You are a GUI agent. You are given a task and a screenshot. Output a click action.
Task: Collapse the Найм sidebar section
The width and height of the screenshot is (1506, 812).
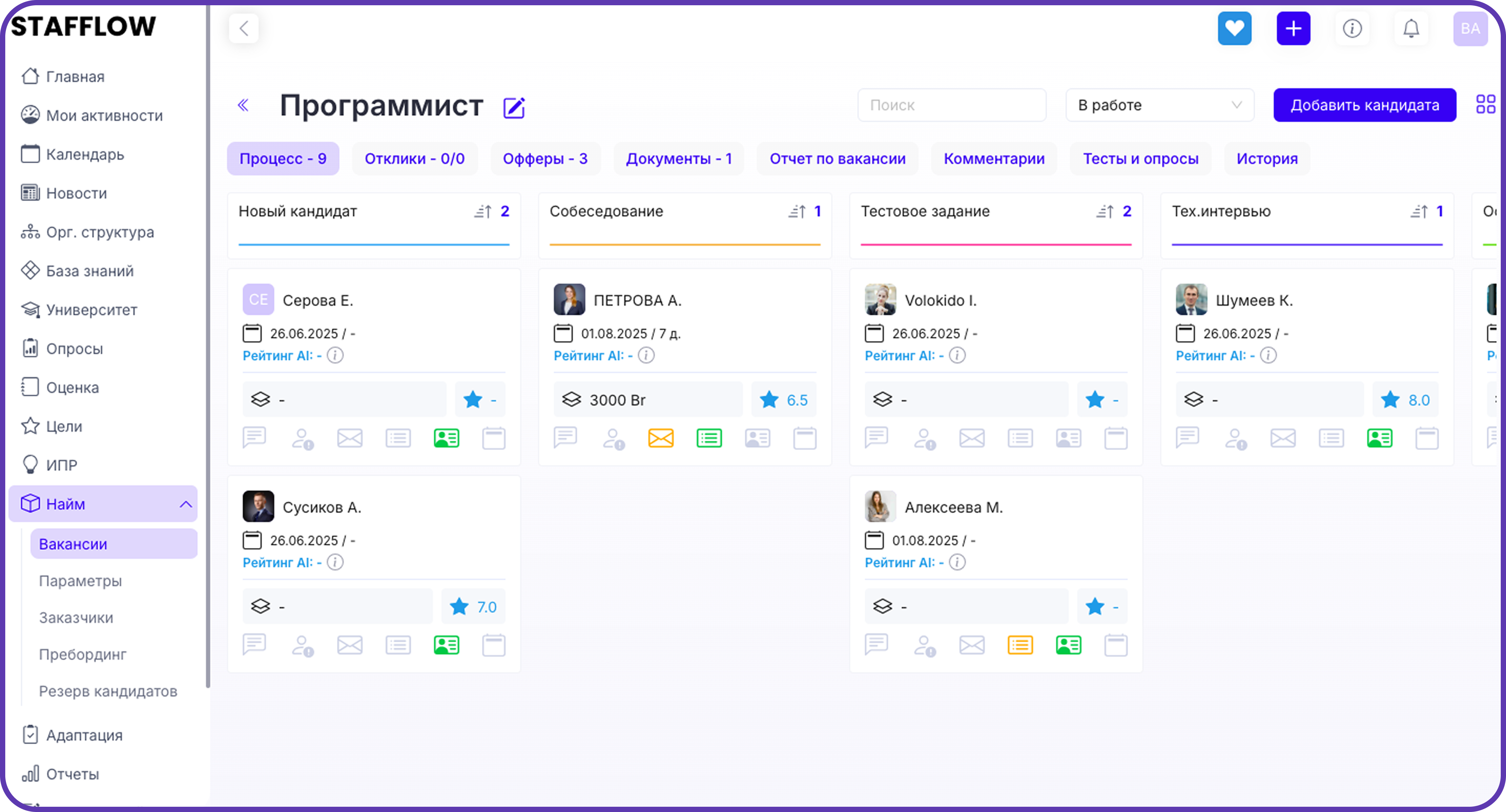coord(185,504)
